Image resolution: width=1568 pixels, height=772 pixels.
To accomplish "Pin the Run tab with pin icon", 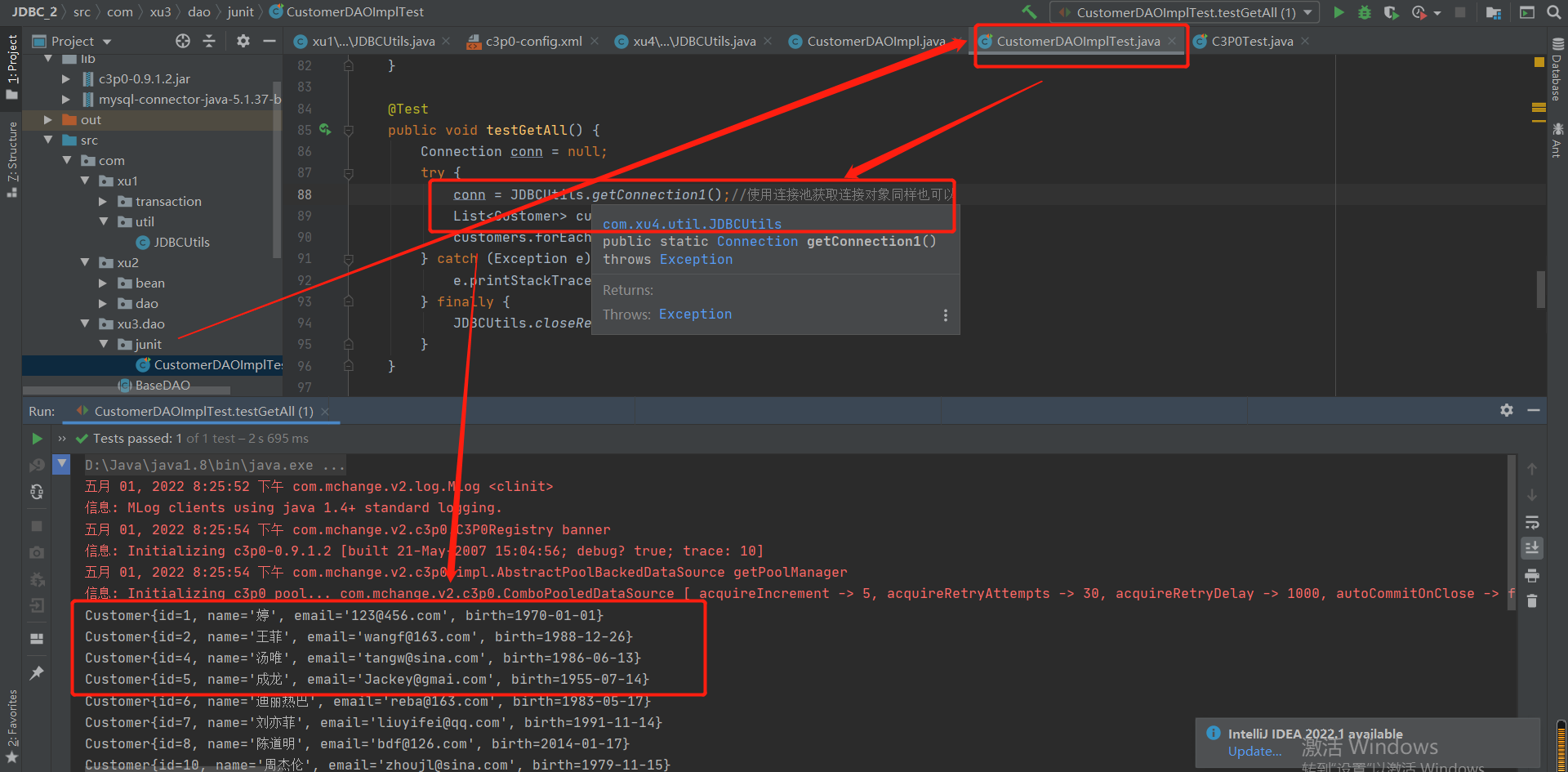I will tap(37, 672).
